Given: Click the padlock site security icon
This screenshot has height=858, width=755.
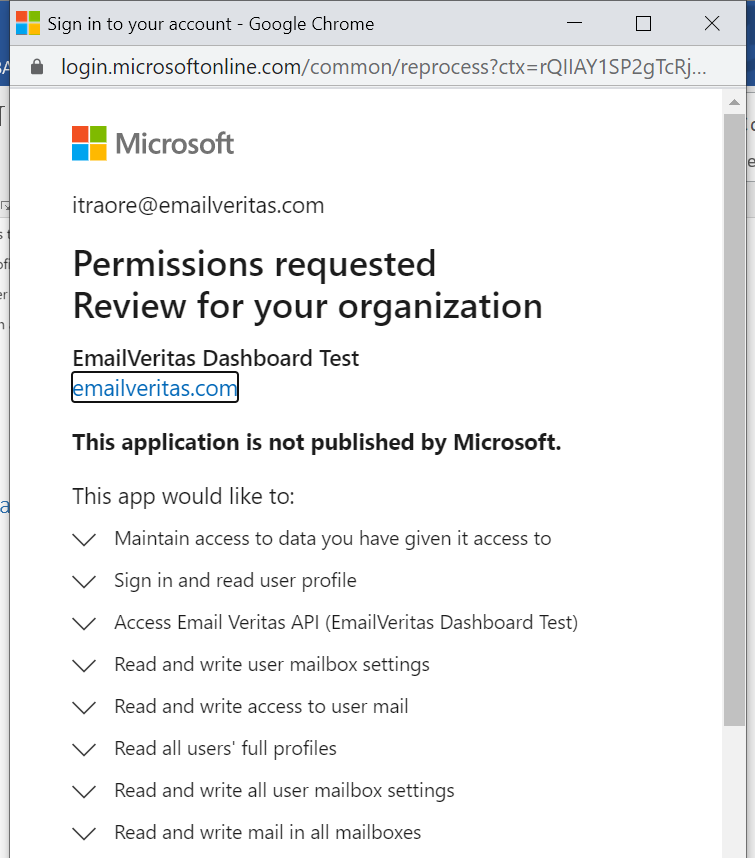Looking at the screenshot, I should pyautogui.click(x=37, y=67).
